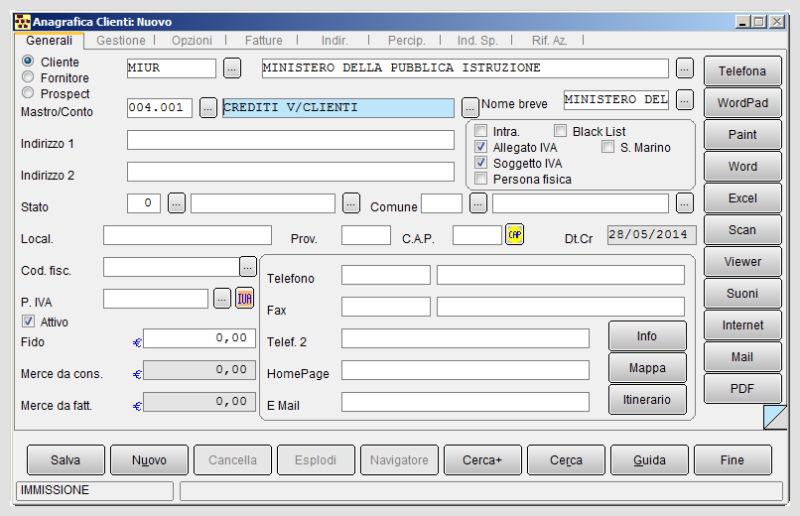Focus the HomePage input field
Image resolution: width=800 pixels, height=516 pixels.
[465, 370]
